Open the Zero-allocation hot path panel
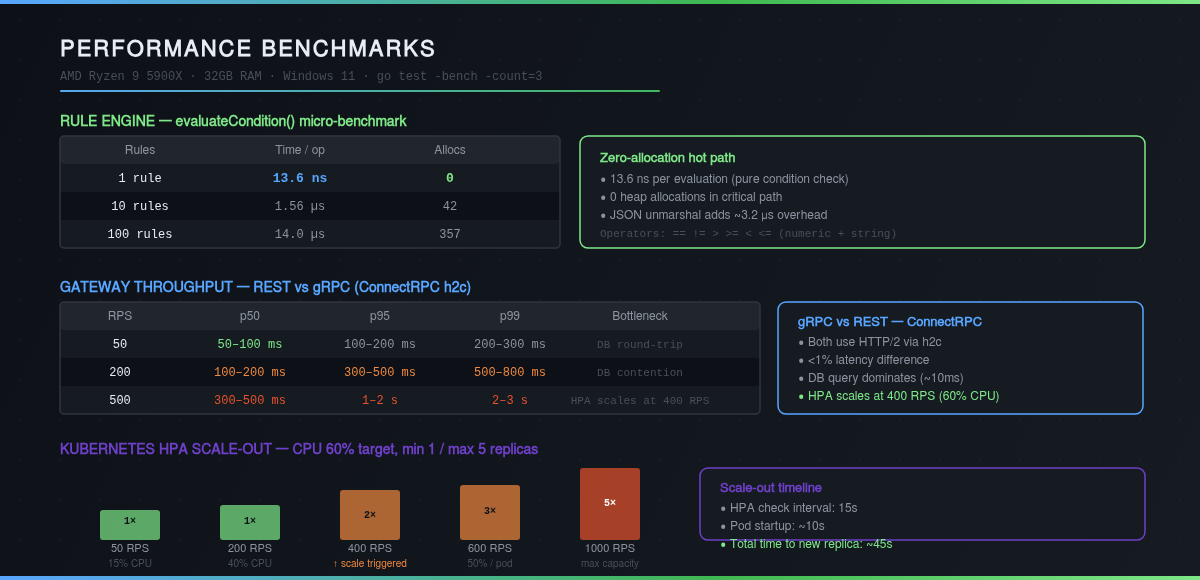Screen dimensions: 1200x580 862,191
